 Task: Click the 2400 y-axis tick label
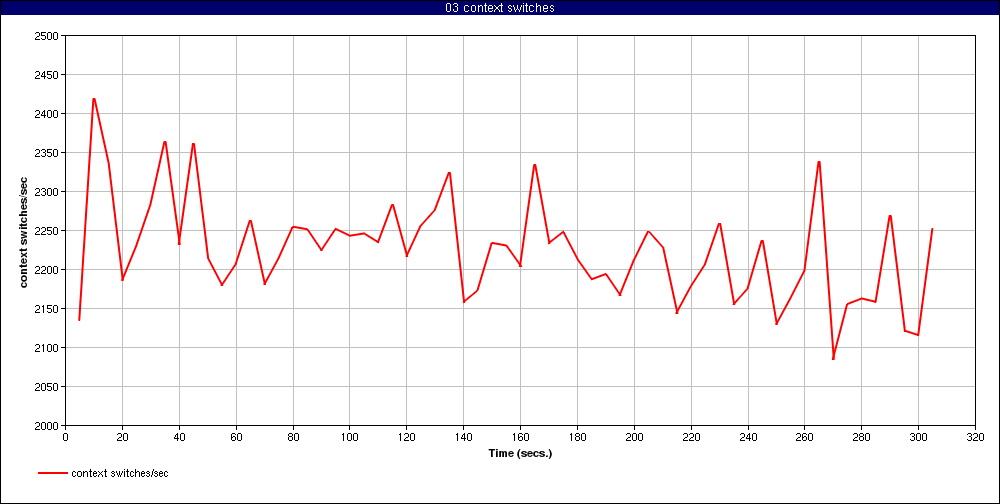click(x=48, y=114)
